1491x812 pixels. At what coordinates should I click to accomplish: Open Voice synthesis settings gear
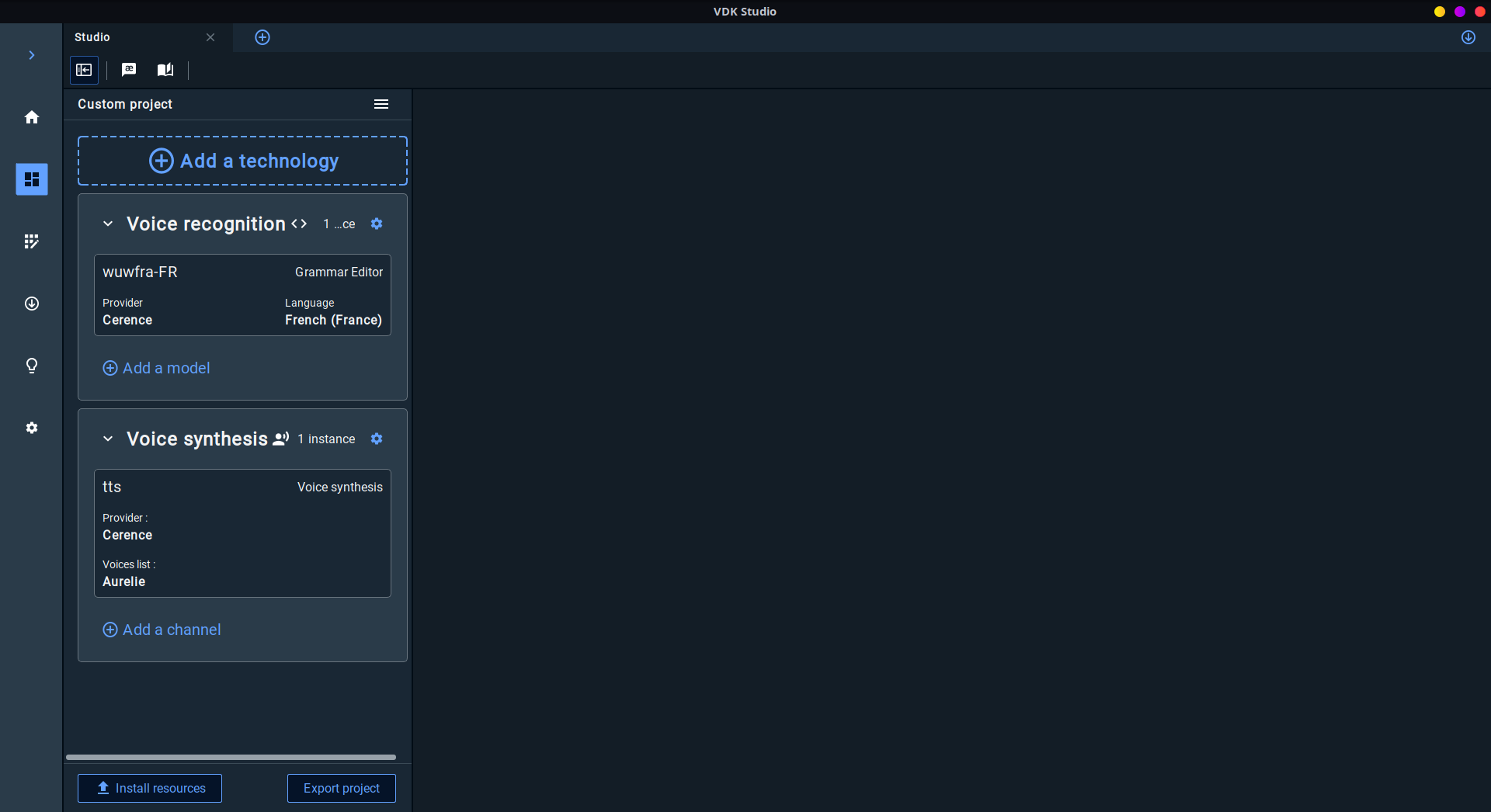pyautogui.click(x=377, y=439)
